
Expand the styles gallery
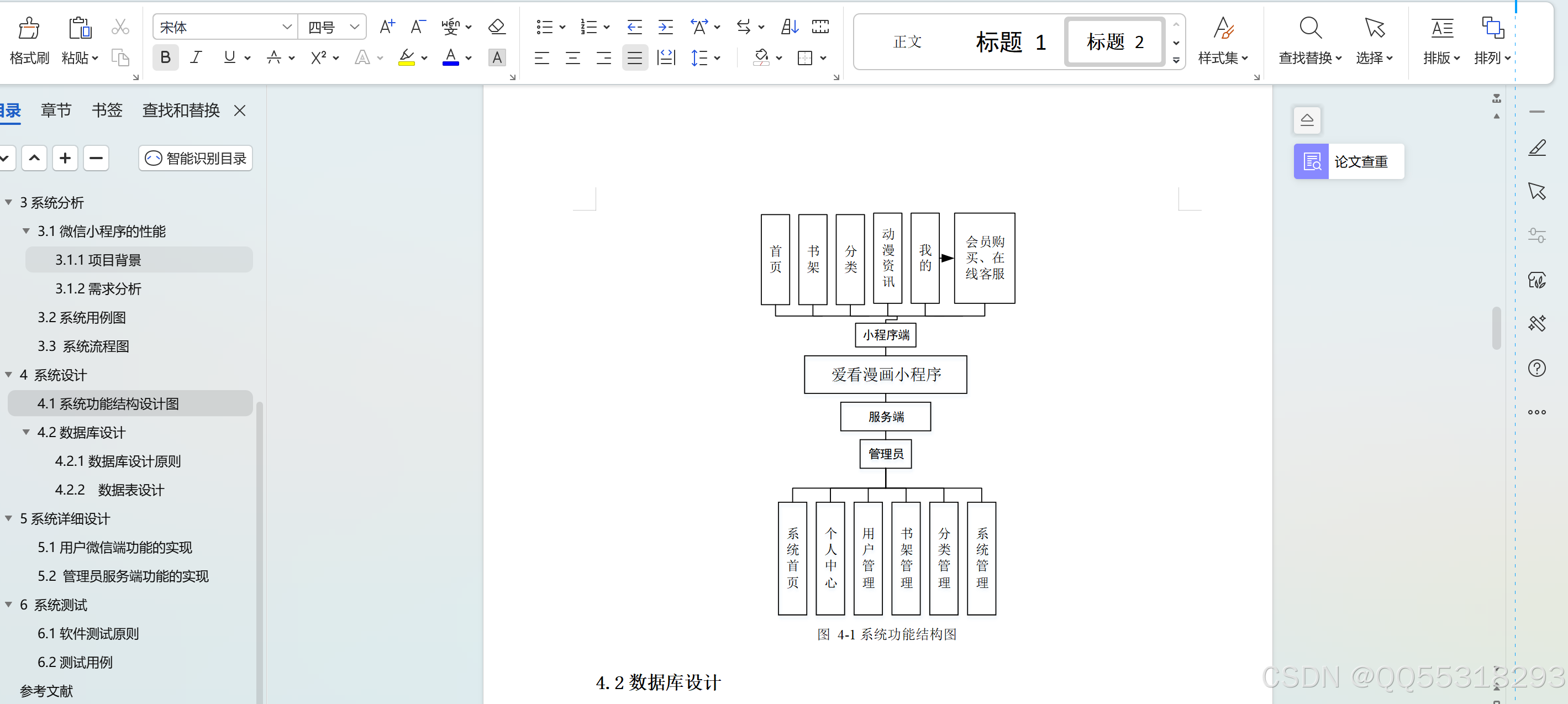(1176, 60)
